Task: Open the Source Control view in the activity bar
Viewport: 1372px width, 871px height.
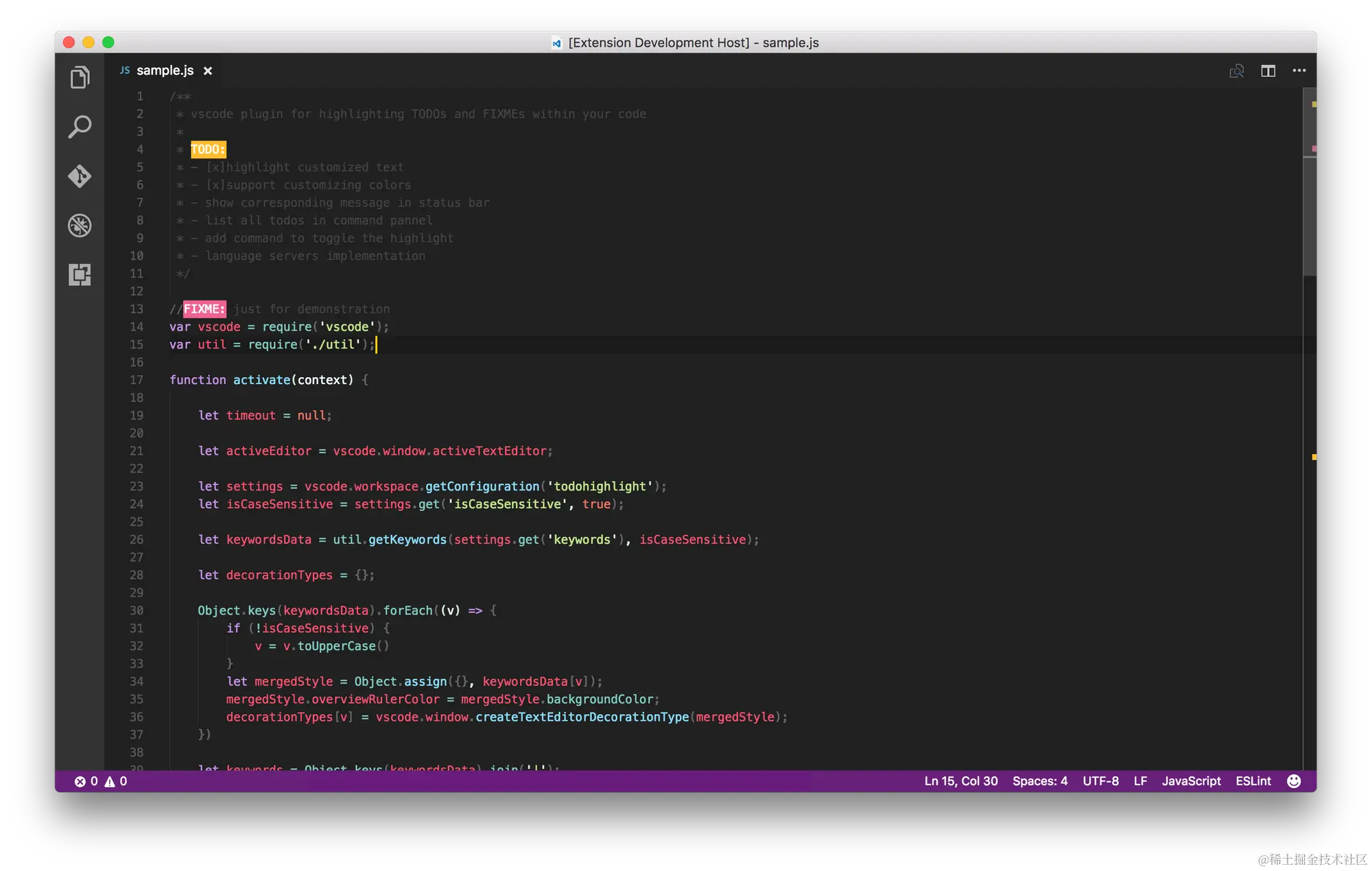Action: 80,176
